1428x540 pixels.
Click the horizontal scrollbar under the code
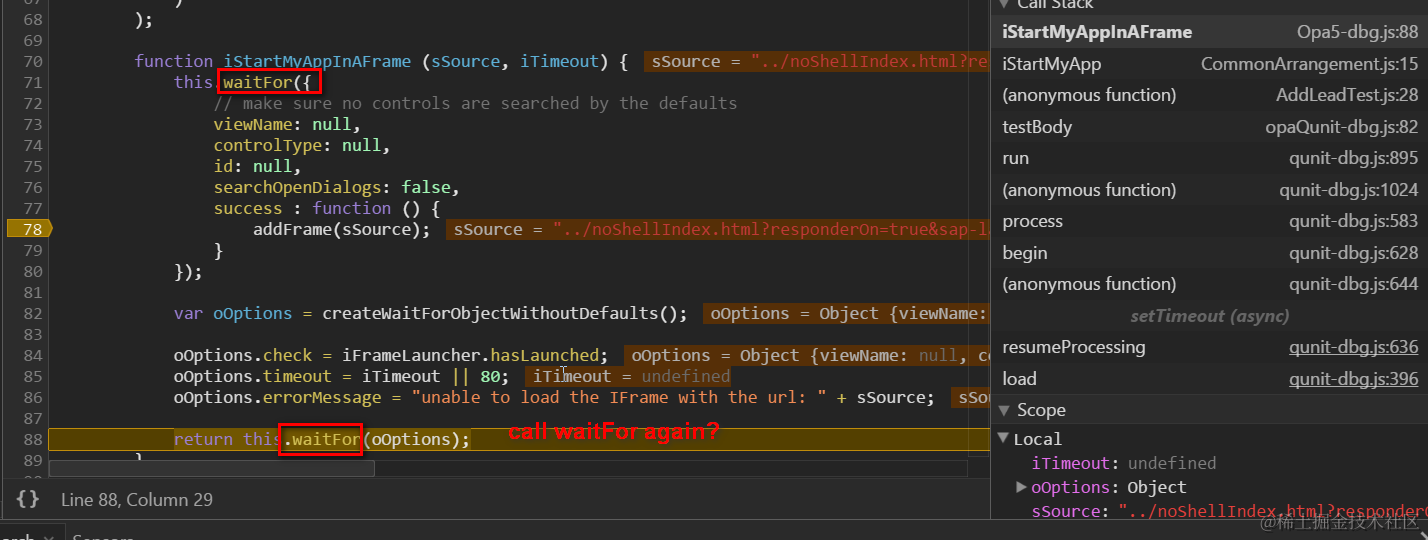pos(210,467)
